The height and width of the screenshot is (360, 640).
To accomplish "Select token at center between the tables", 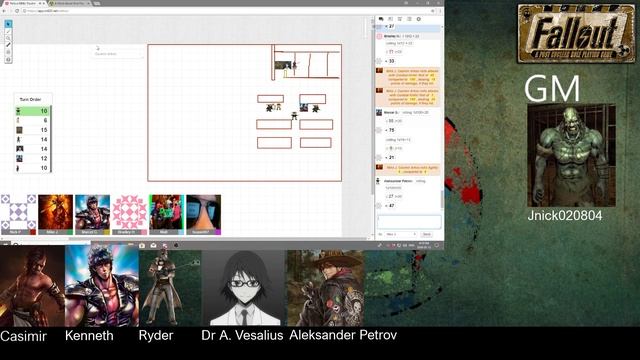I will [294, 116].
